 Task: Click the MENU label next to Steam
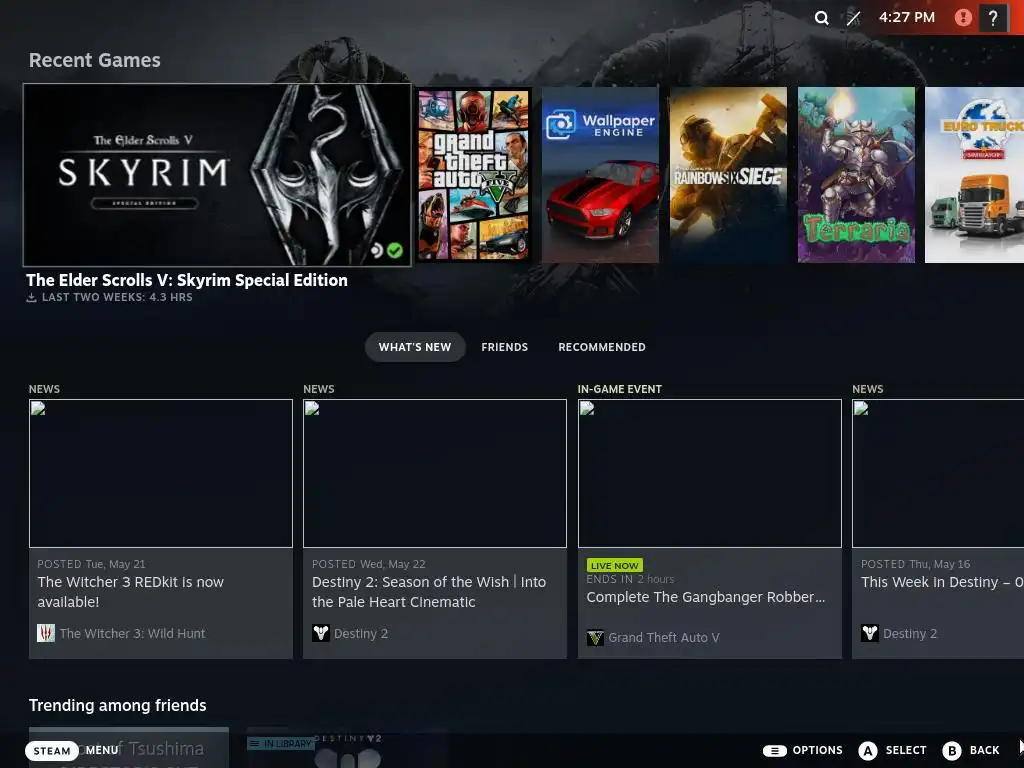(102, 750)
